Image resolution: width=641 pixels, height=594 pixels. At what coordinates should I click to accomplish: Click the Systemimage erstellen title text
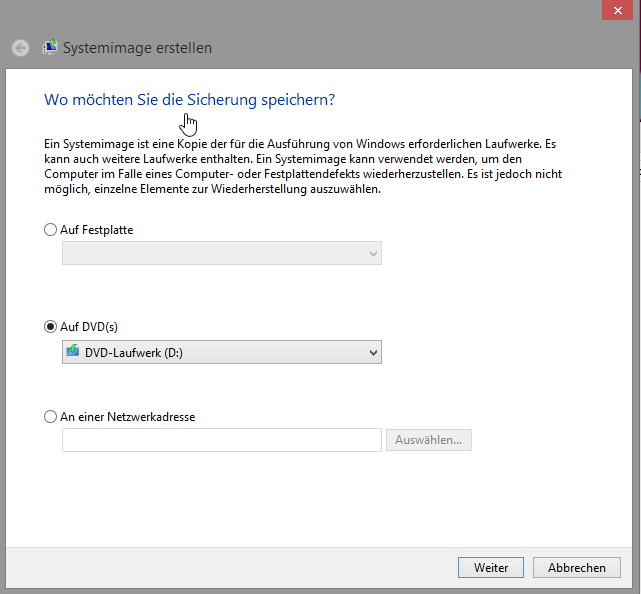coord(137,48)
